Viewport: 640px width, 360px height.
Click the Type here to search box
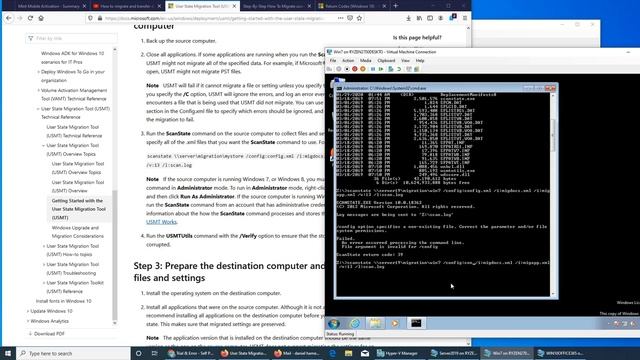click(73, 353)
